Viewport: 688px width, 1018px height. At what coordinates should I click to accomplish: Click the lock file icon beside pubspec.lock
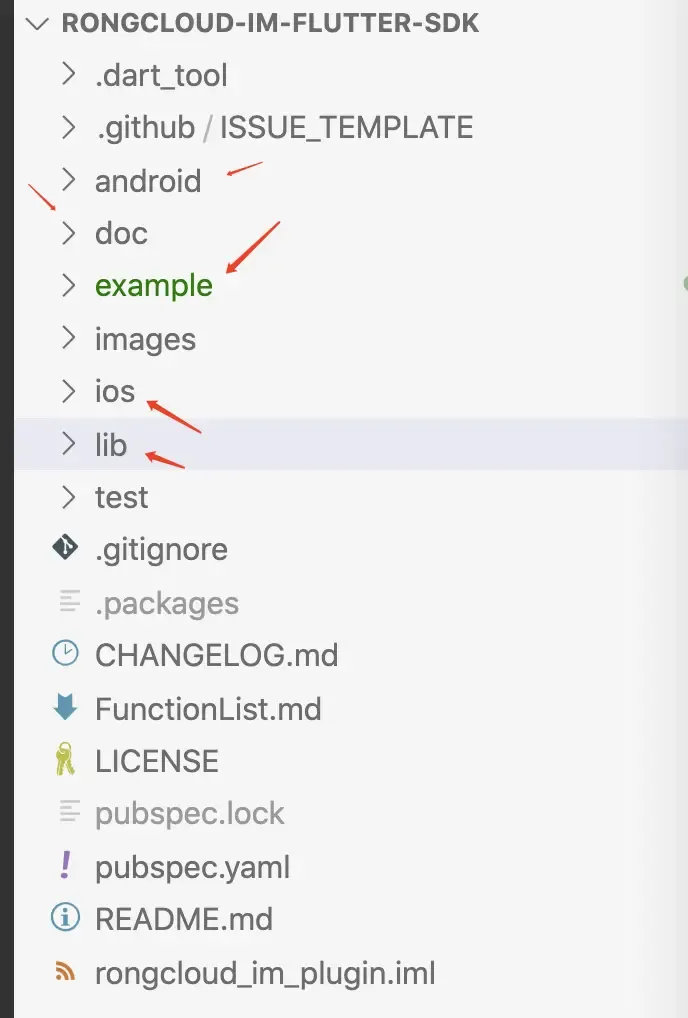[65, 813]
